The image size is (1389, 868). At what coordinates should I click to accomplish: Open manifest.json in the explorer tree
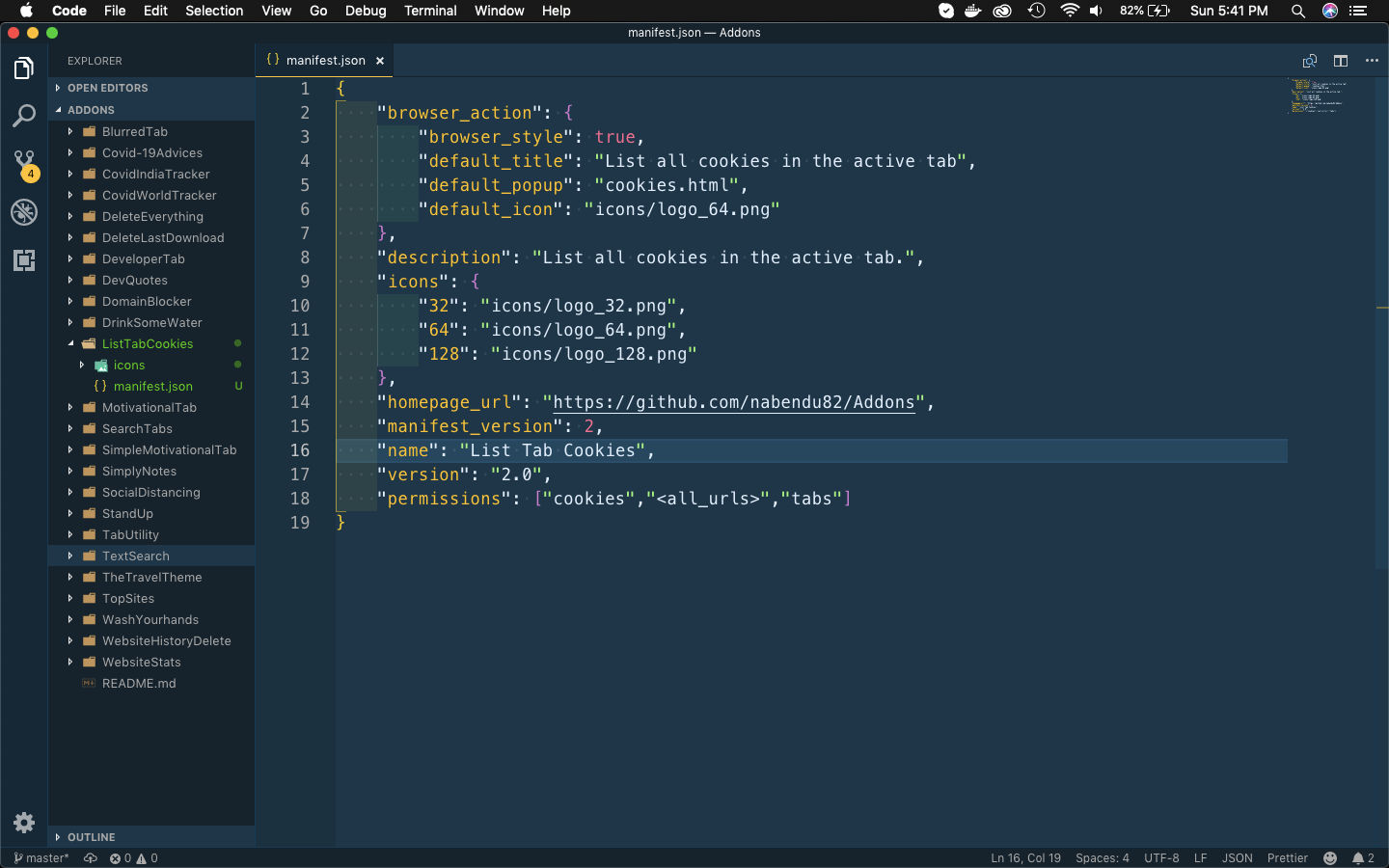coord(151,386)
